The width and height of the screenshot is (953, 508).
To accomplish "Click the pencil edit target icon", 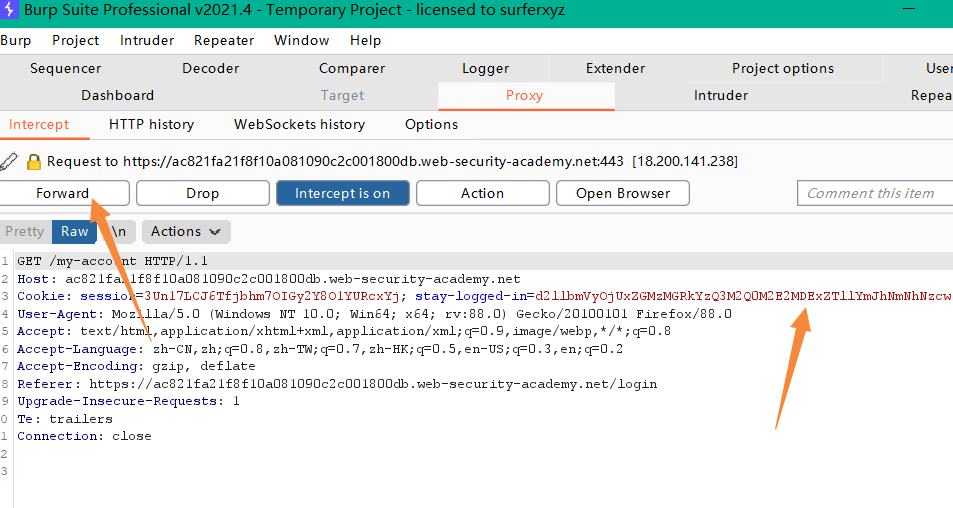I will click(9, 161).
